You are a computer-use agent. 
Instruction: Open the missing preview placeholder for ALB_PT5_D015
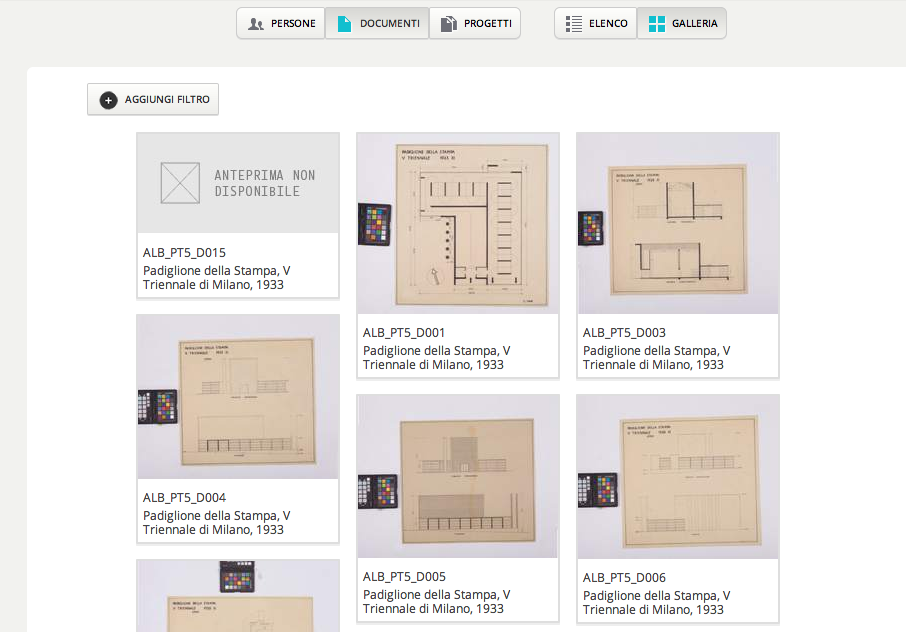[238, 183]
